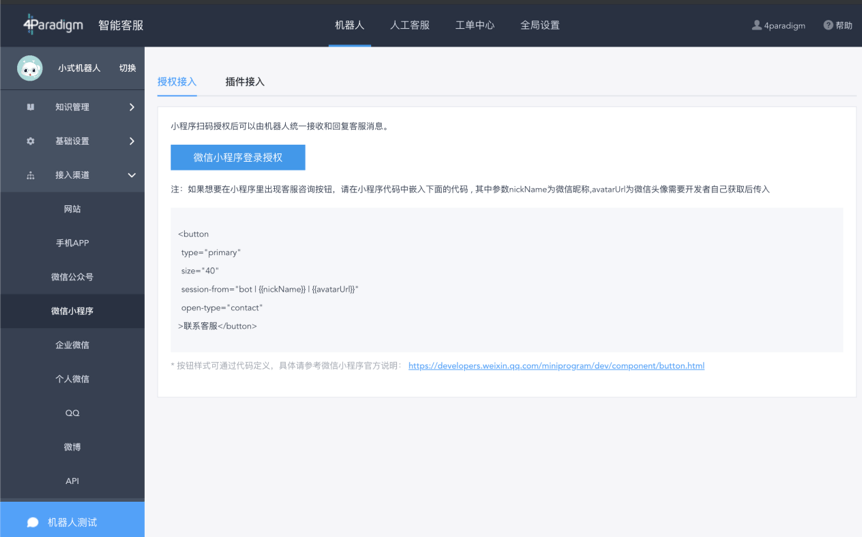This screenshot has height=537, width=862.
Task: Collapse the 接入渠道 chevron
Action: 132,175
